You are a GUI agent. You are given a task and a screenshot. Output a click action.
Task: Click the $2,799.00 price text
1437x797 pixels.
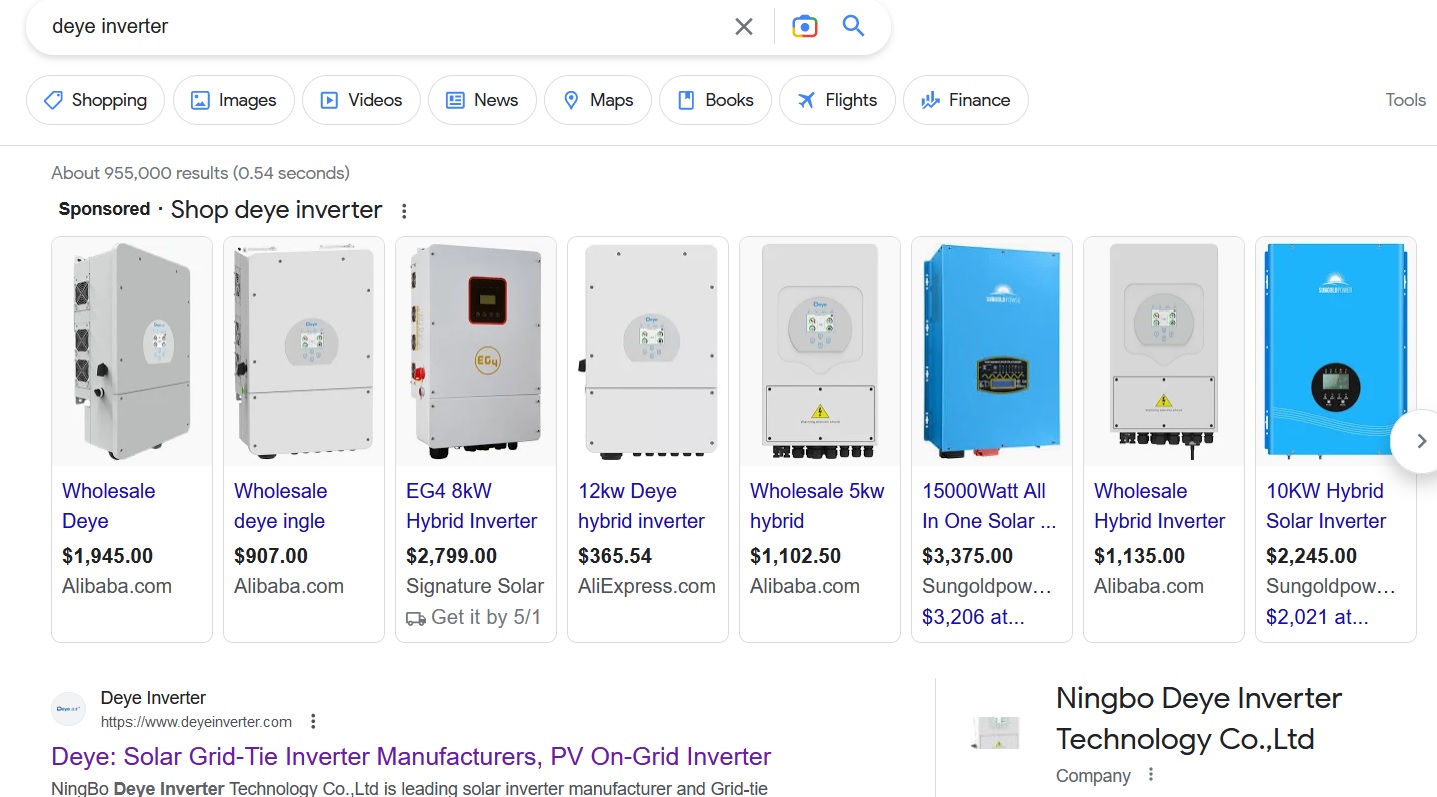pyautogui.click(x=451, y=556)
